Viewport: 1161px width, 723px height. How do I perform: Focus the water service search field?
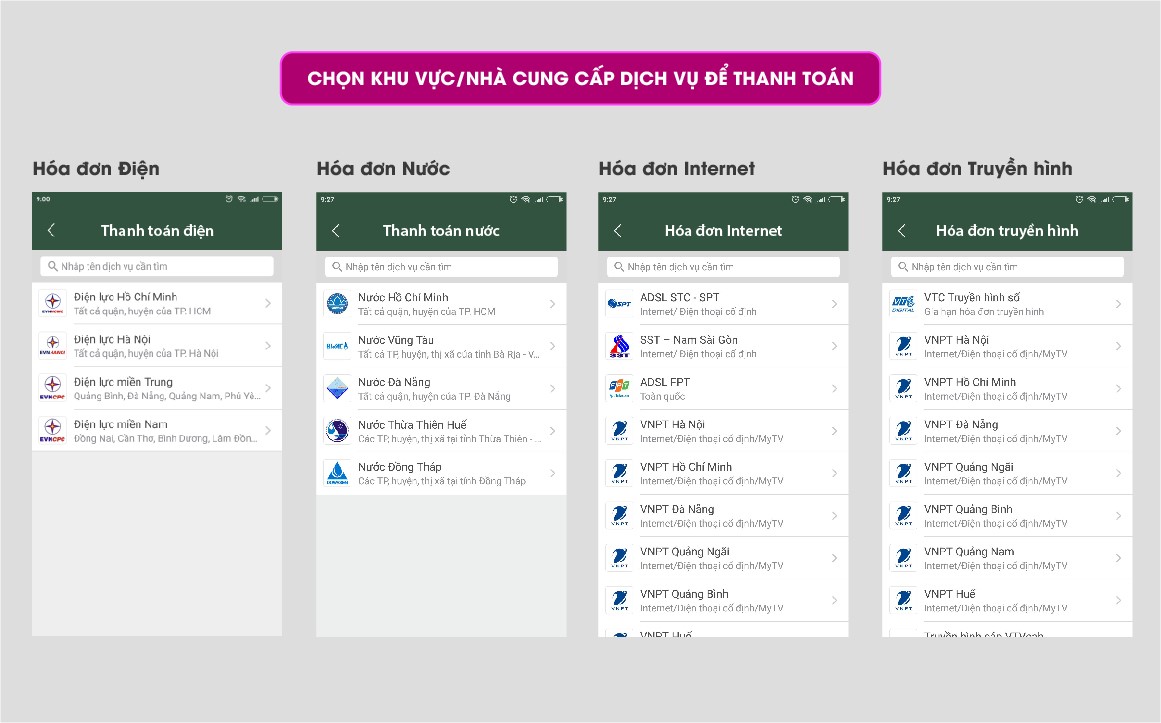click(441, 267)
